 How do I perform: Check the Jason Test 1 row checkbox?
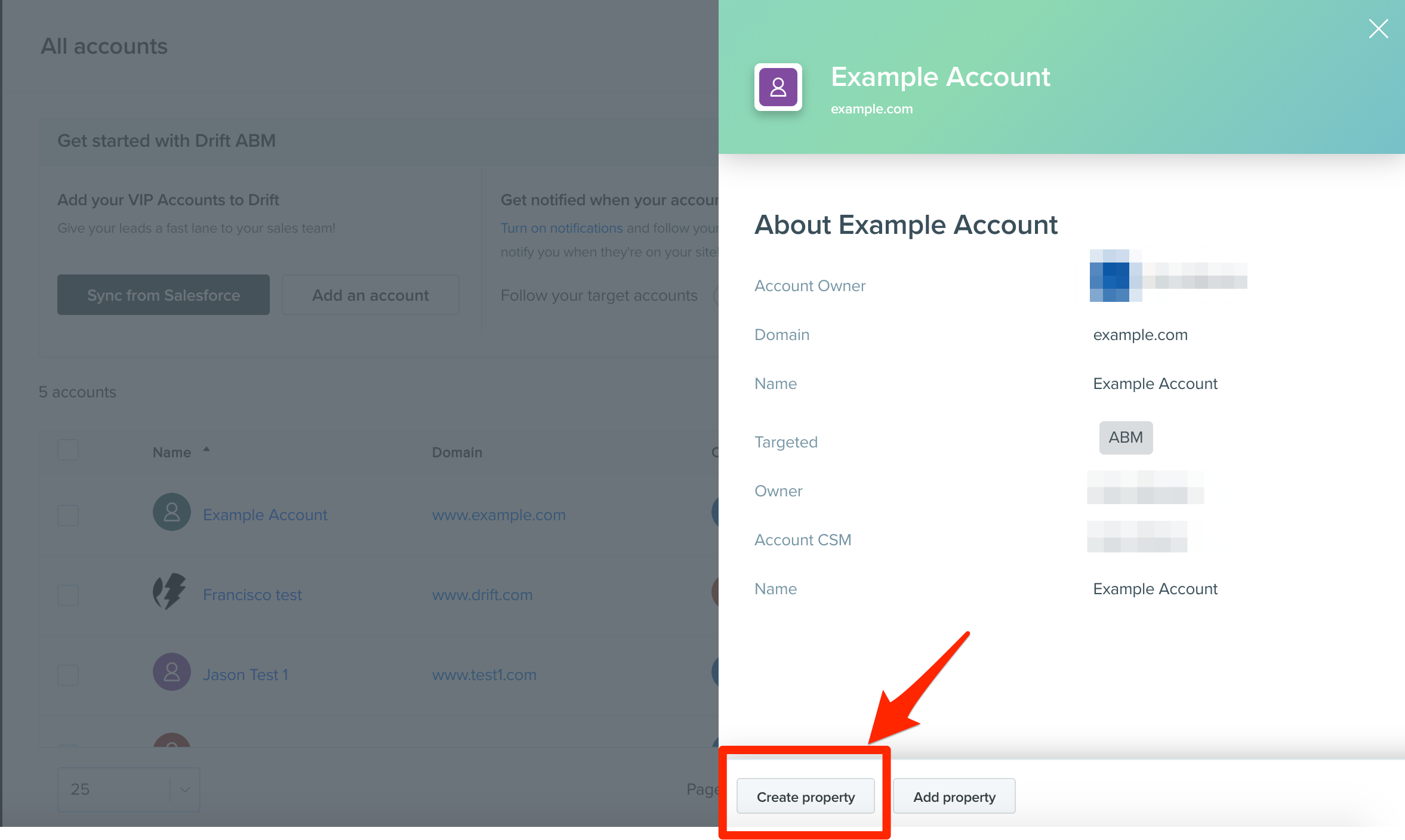pos(68,675)
